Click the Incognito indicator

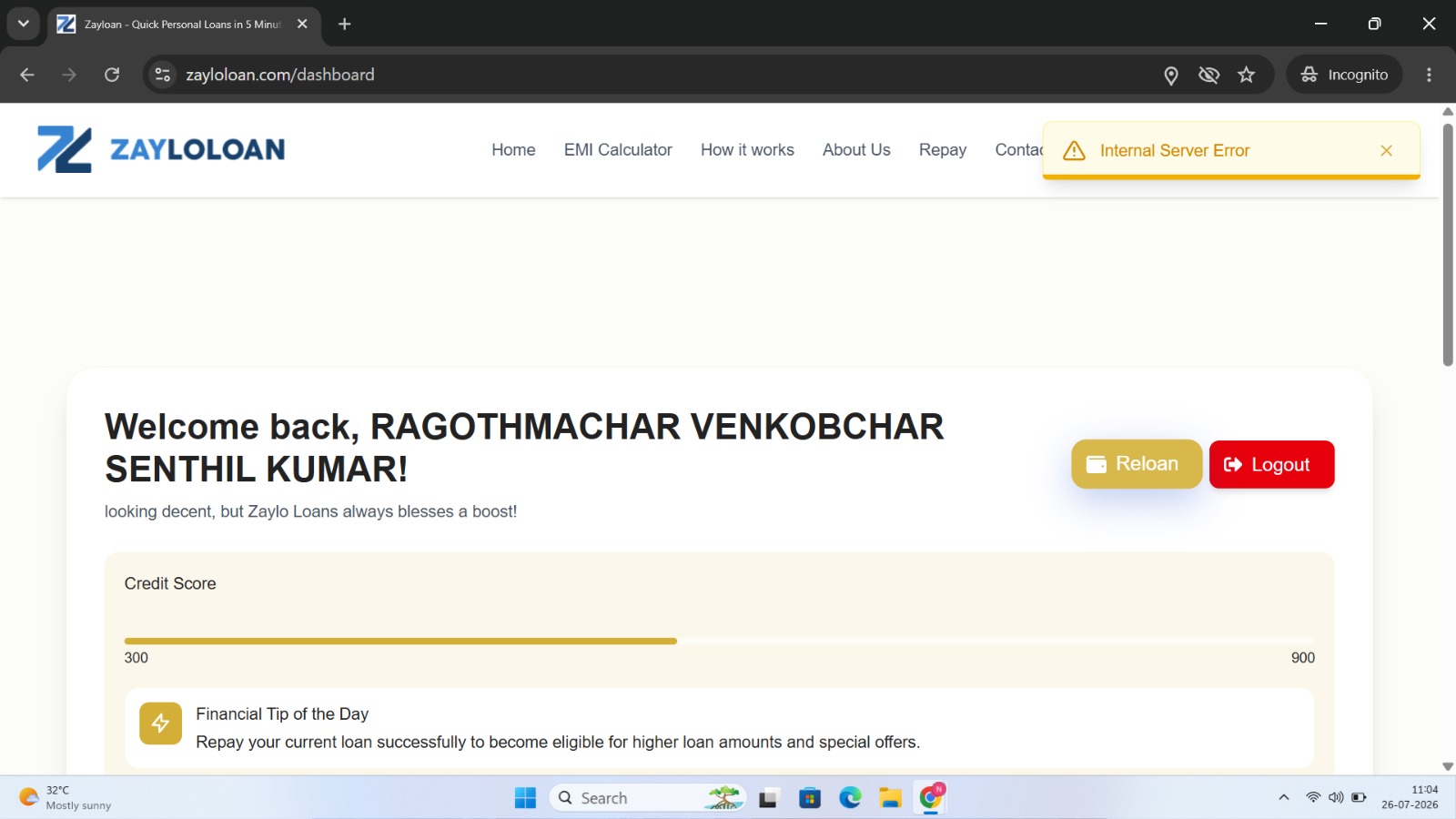(1344, 75)
